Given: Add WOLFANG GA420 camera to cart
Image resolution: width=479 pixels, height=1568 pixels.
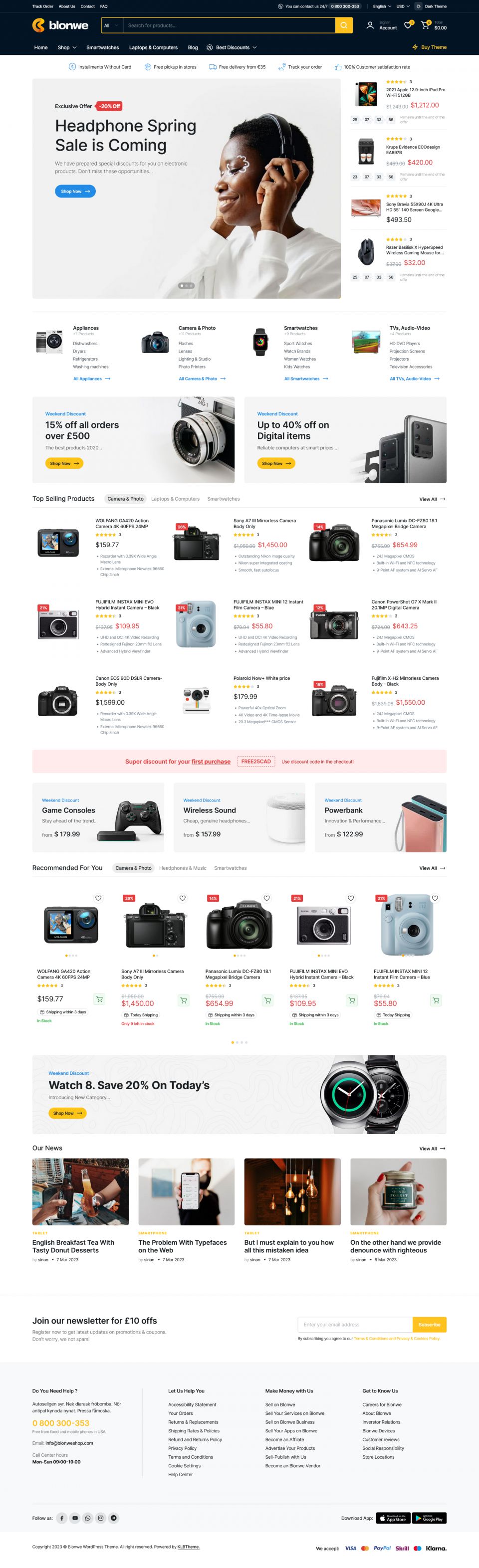Looking at the screenshot, I should (99, 999).
